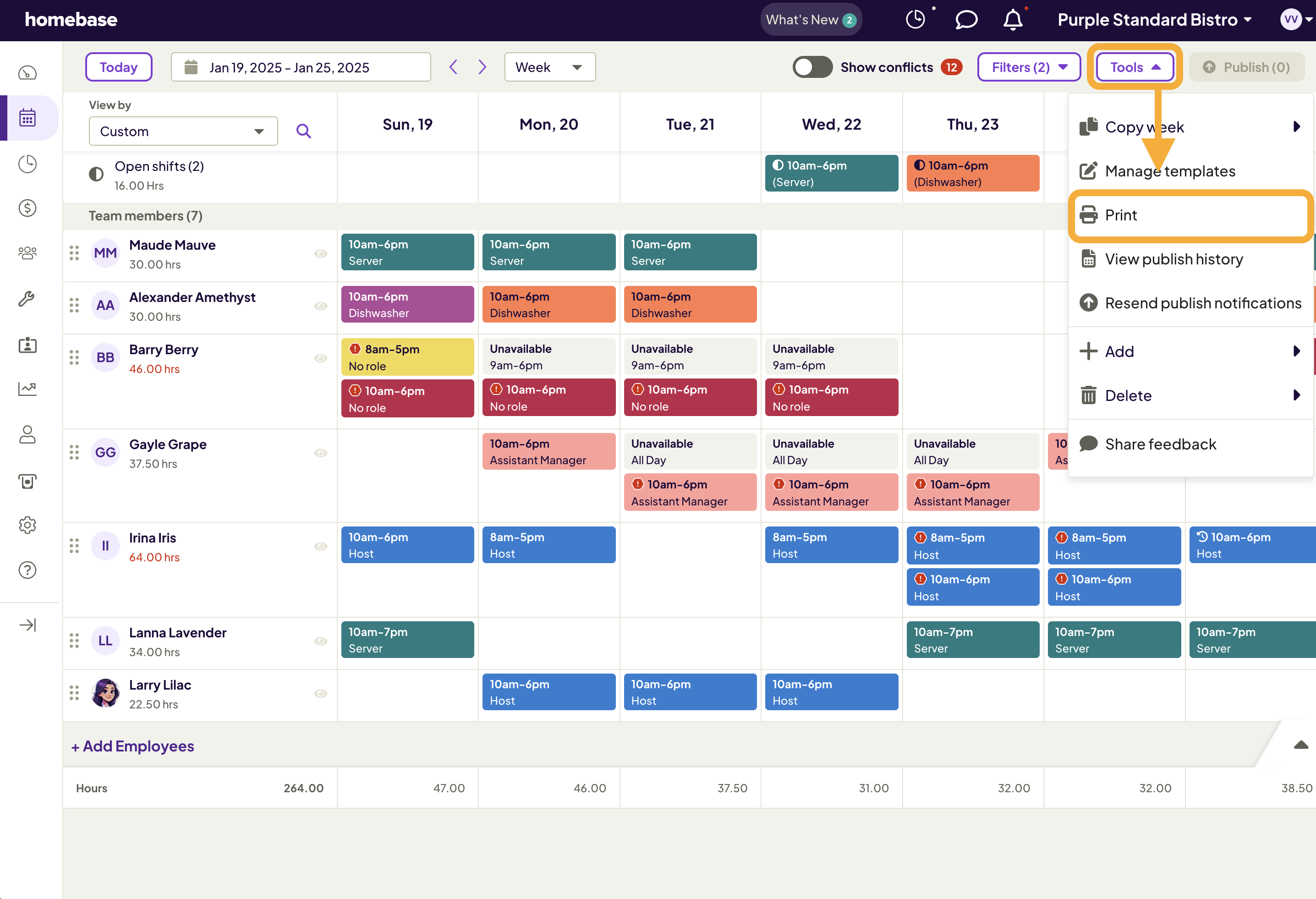
Task: Open the Custom view-by dropdown
Action: coord(182,131)
